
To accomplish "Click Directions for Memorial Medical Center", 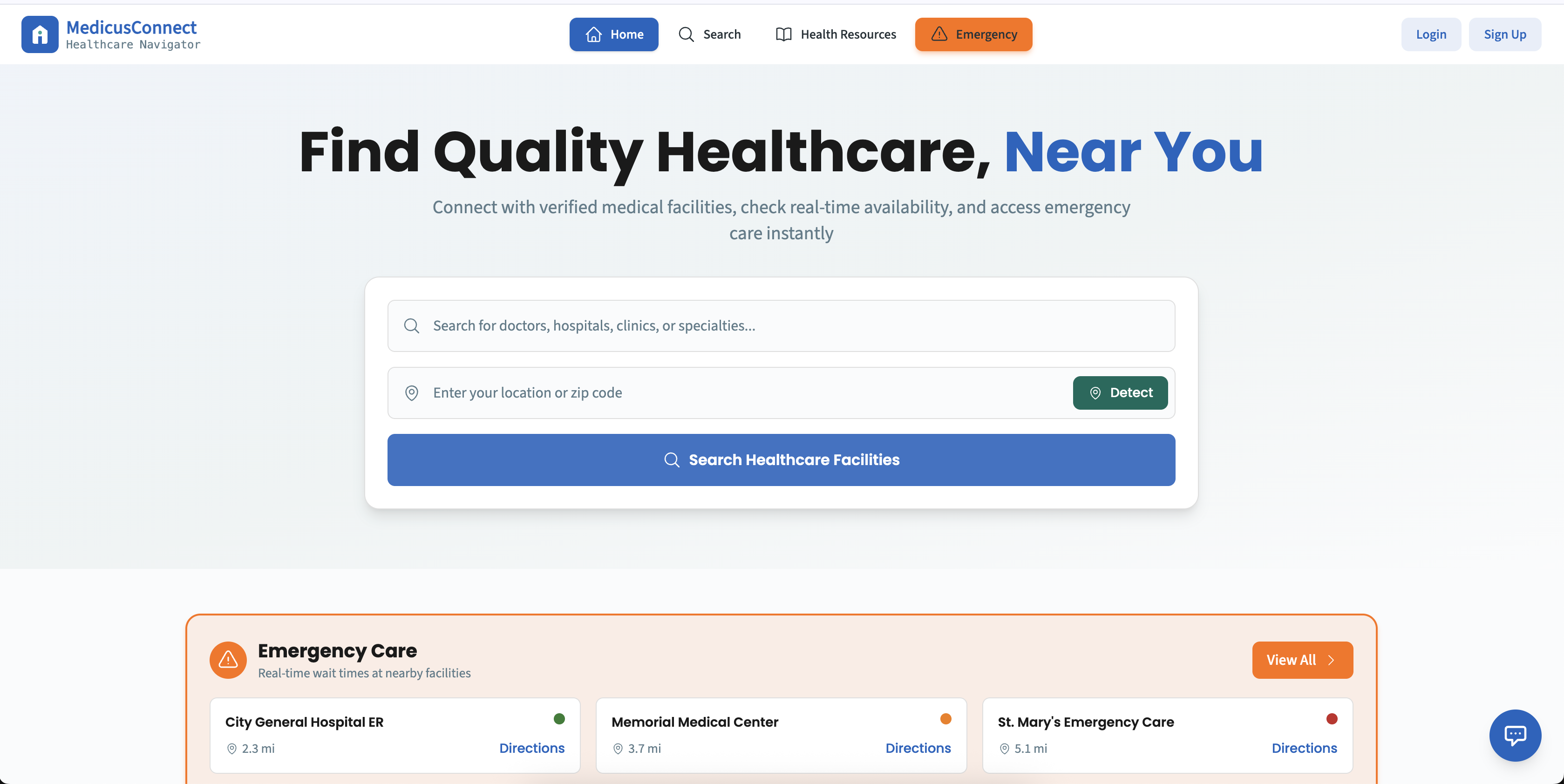I will click(x=918, y=748).
